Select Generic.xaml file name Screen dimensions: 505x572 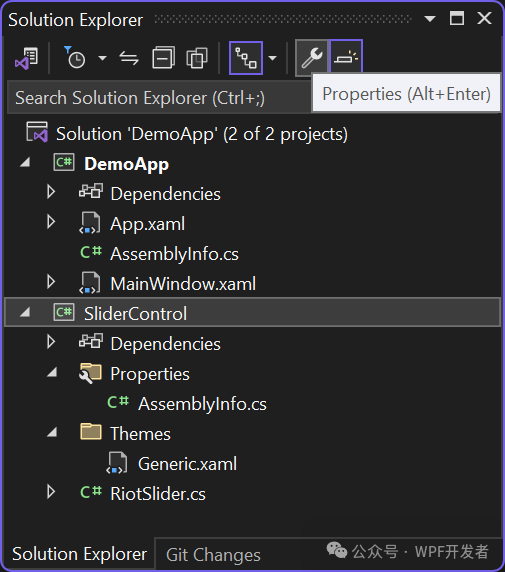pyautogui.click(x=188, y=464)
